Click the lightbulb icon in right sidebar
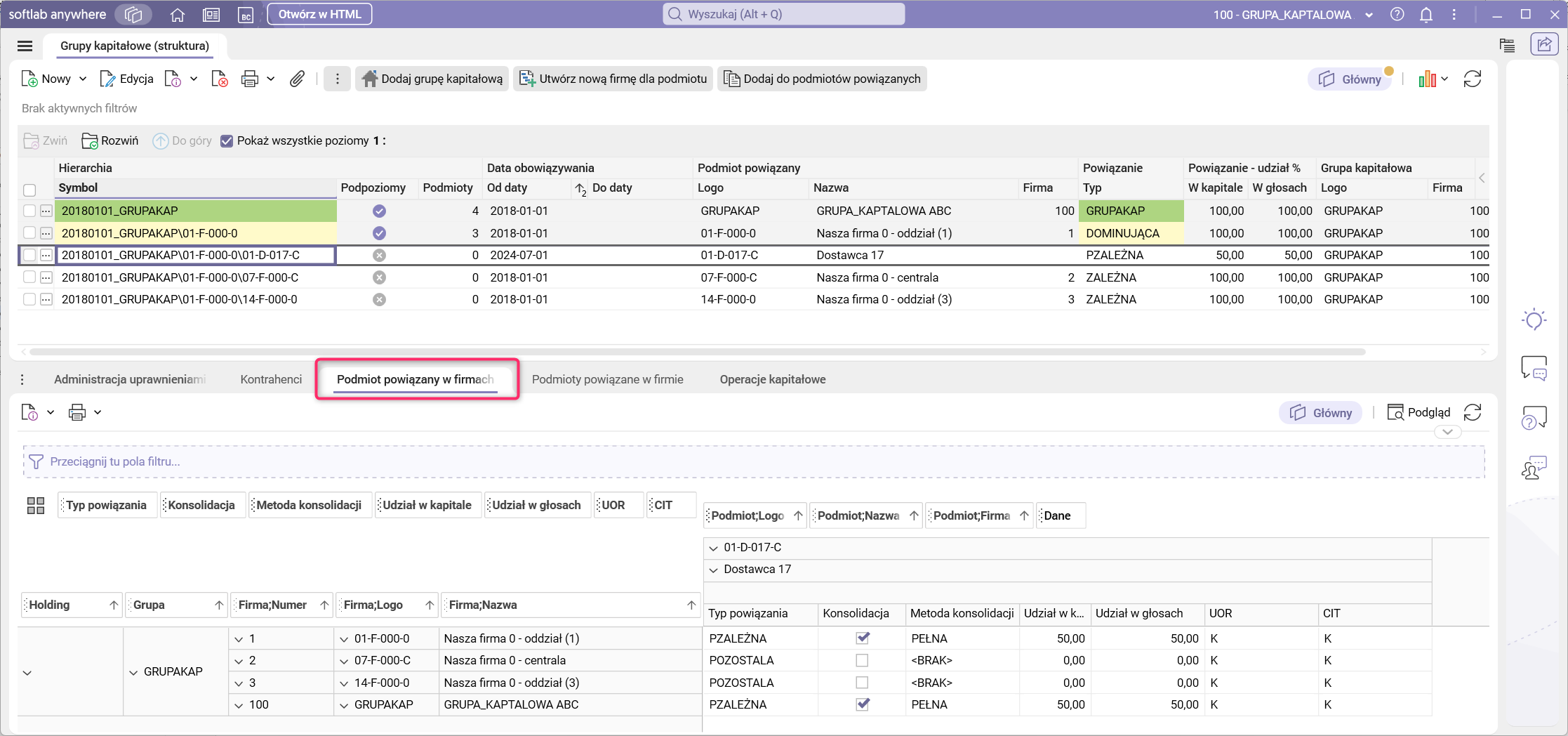 point(1534,320)
